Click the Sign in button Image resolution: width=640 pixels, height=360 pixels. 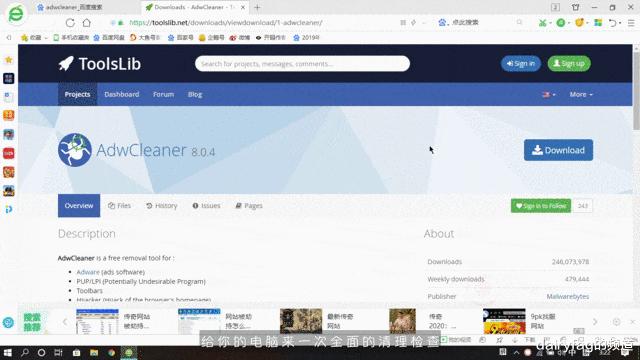pyautogui.click(x=520, y=64)
